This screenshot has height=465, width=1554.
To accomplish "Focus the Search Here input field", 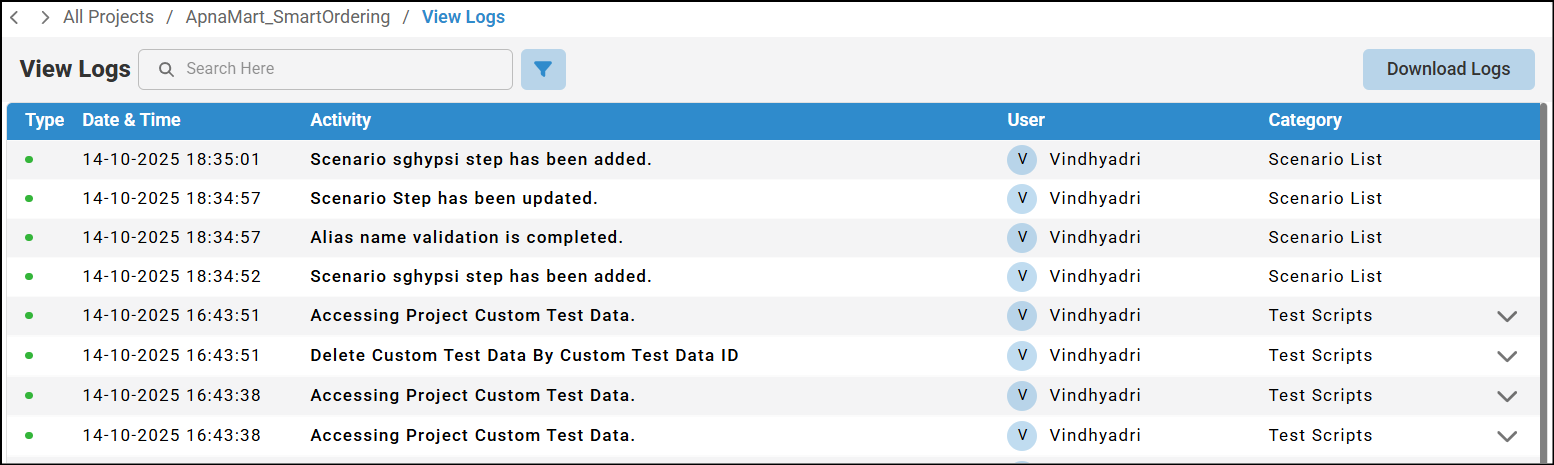I will (340, 69).
